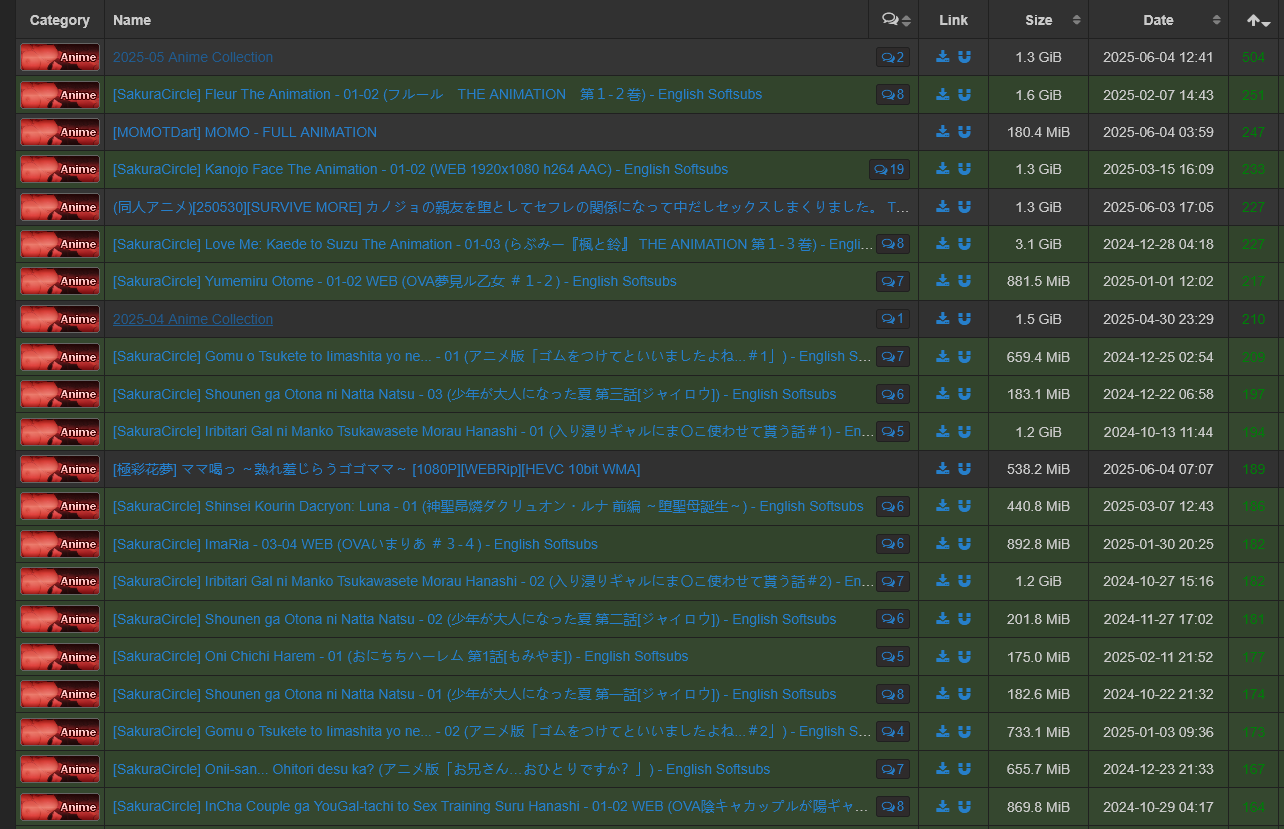
Task: View the 2 comments on 2025-05 Anime Collection
Action: (893, 57)
